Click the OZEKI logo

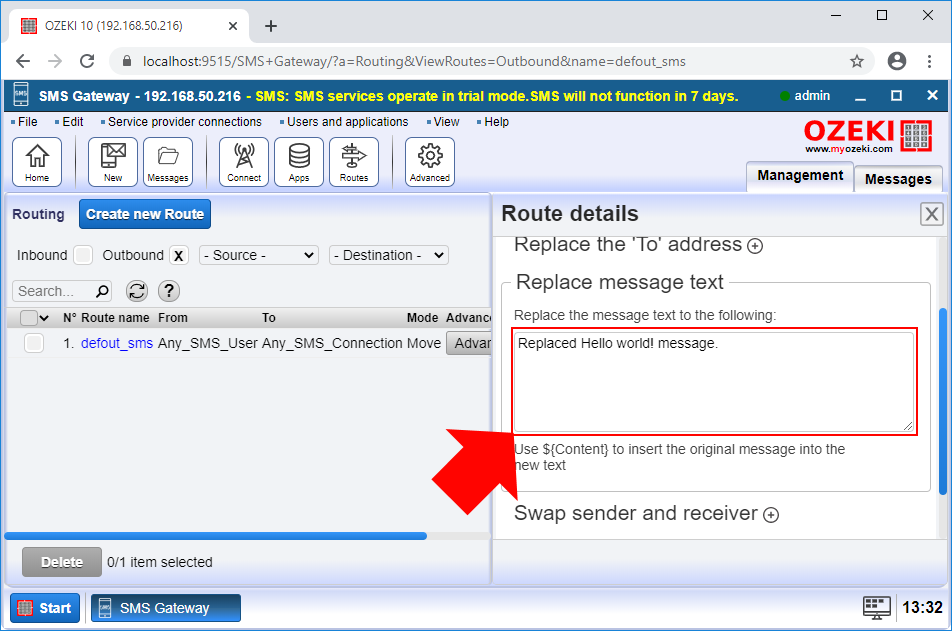pos(868,136)
